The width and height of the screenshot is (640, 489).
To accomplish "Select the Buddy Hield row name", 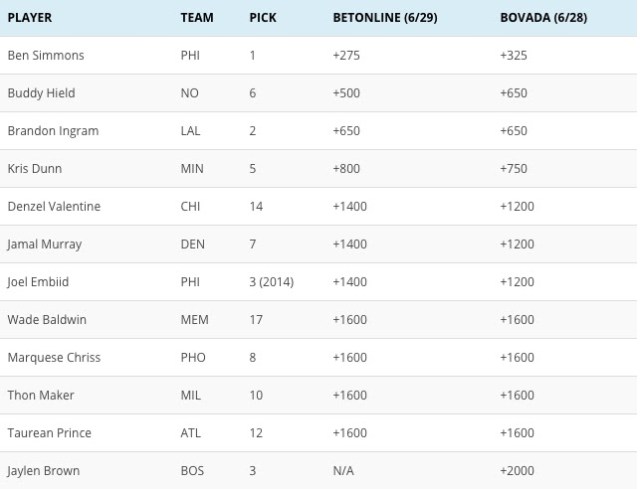I will pyautogui.click(x=41, y=93).
